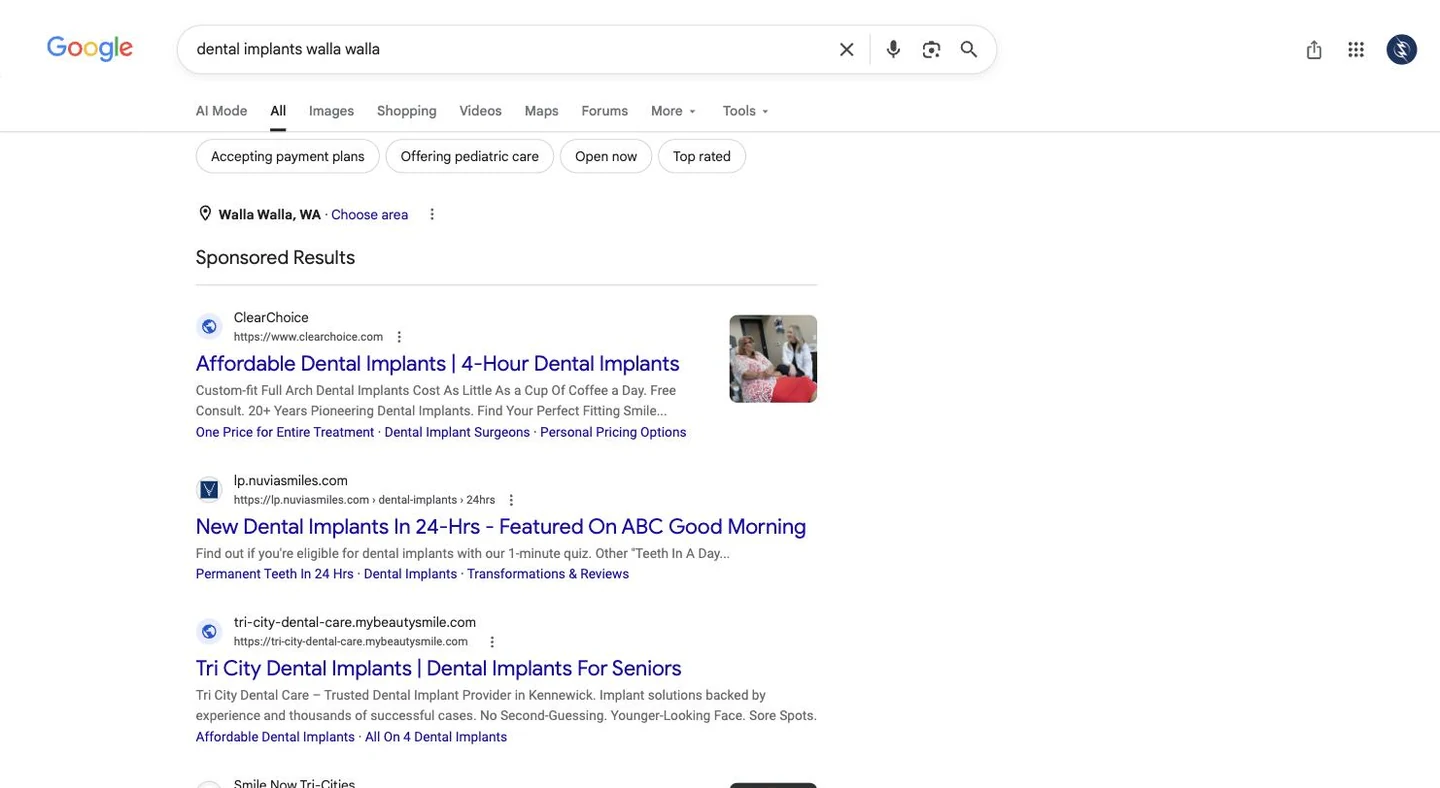1440x788 pixels.
Task: Toggle the Accepting payment plans filter
Action: [x=288, y=156]
